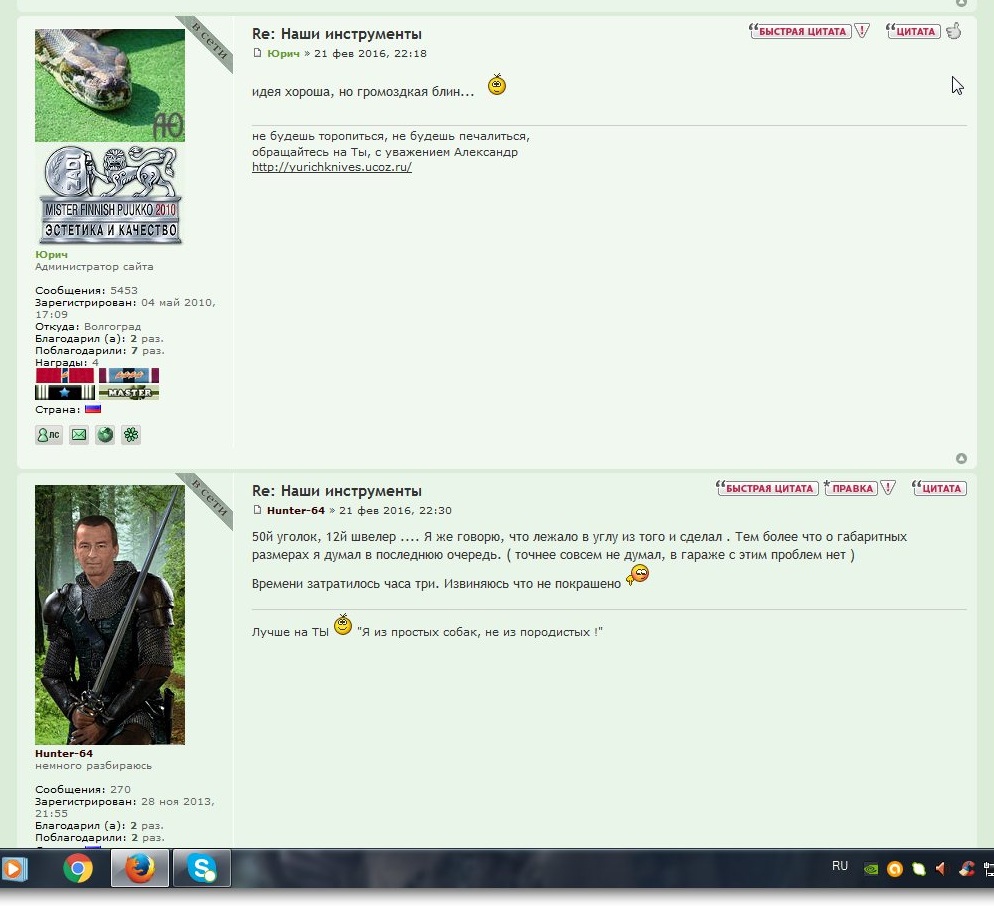
Task: Click the volume speaker tray icon
Action: 941,869
